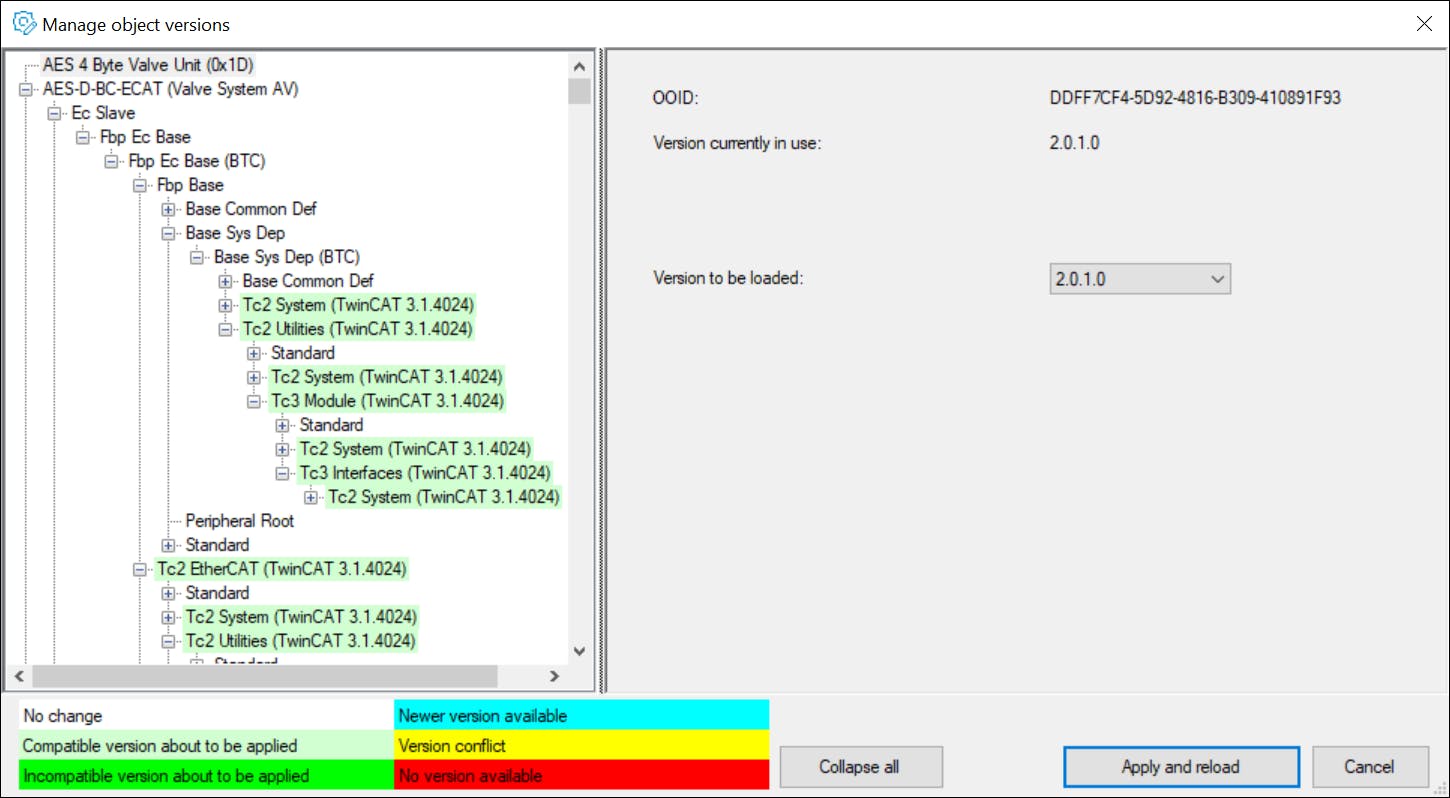Collapse the Tc3 Interfaces tree node

(283, 473)
